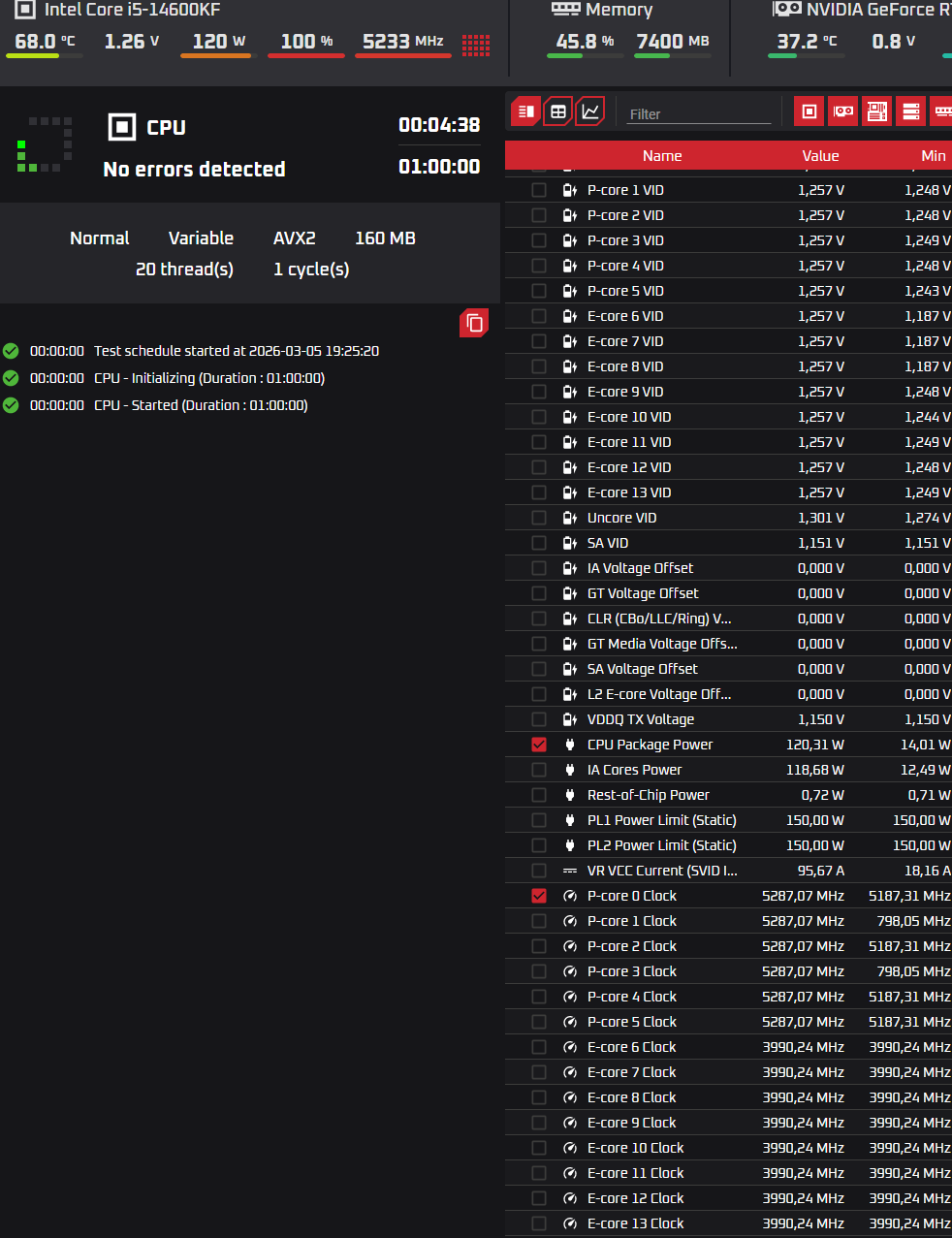Viewport: 952px width, 1238px height.
Task: Check the Uncore VID checkbox
Action: tap(539, 518)
